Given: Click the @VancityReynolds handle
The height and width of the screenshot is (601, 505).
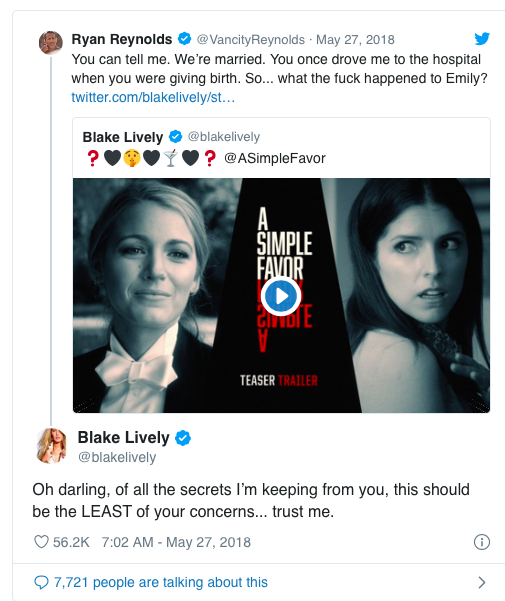Looking at the screenshot, I should (x=251, y=39).
